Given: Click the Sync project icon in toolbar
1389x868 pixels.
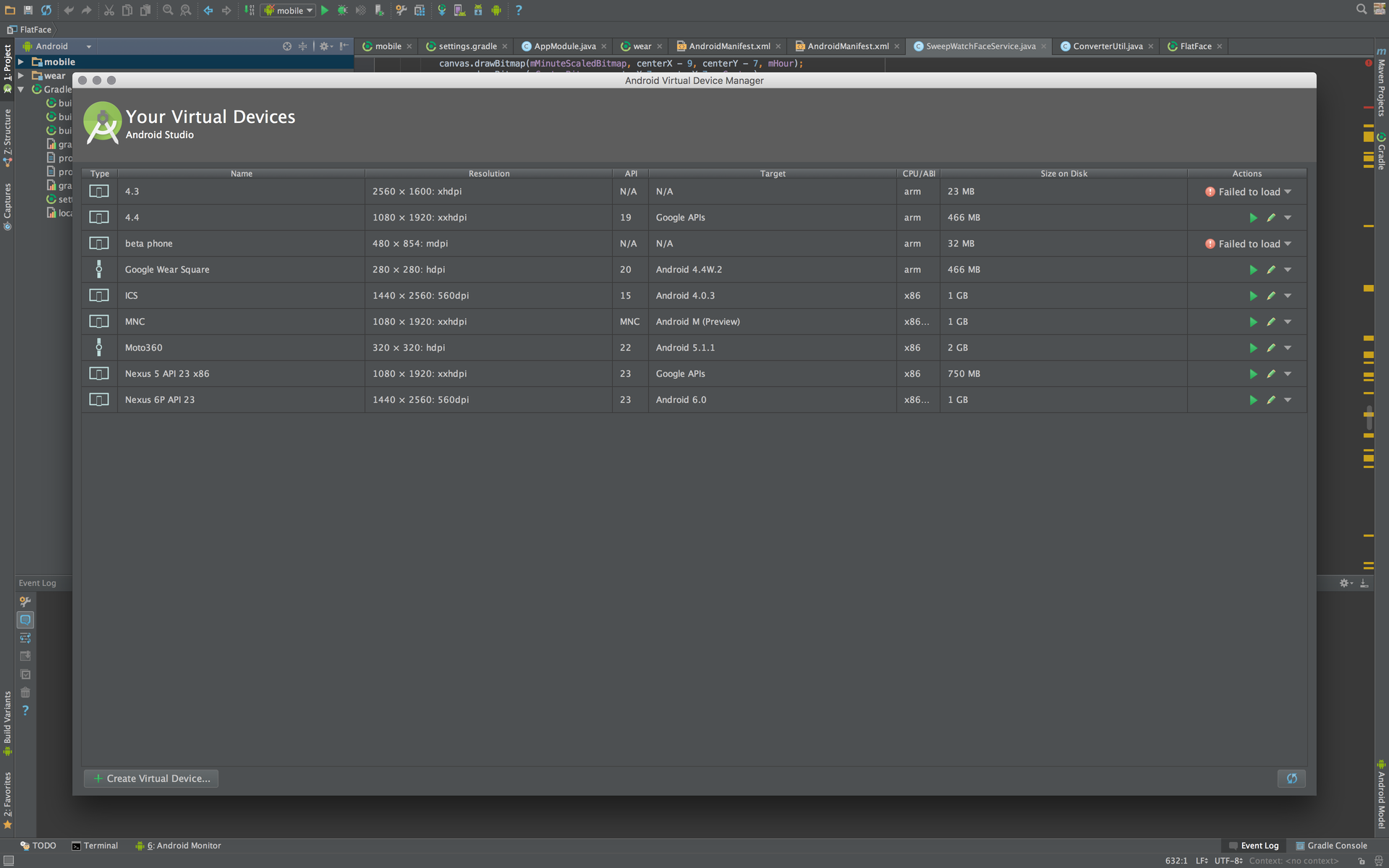Looking at the screenshot, I should (46, 10).
